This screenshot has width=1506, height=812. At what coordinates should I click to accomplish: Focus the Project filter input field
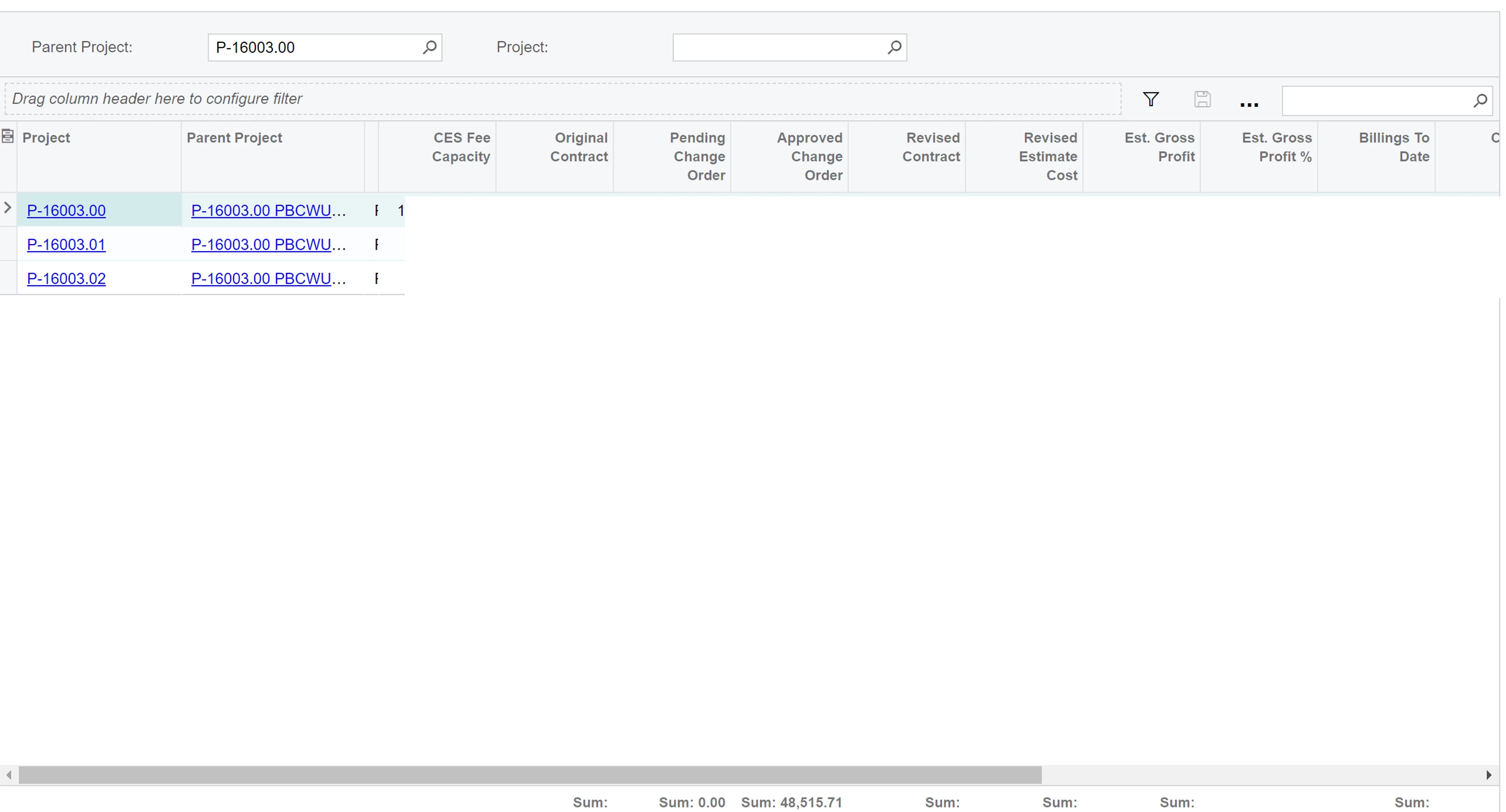click(777, 47)
